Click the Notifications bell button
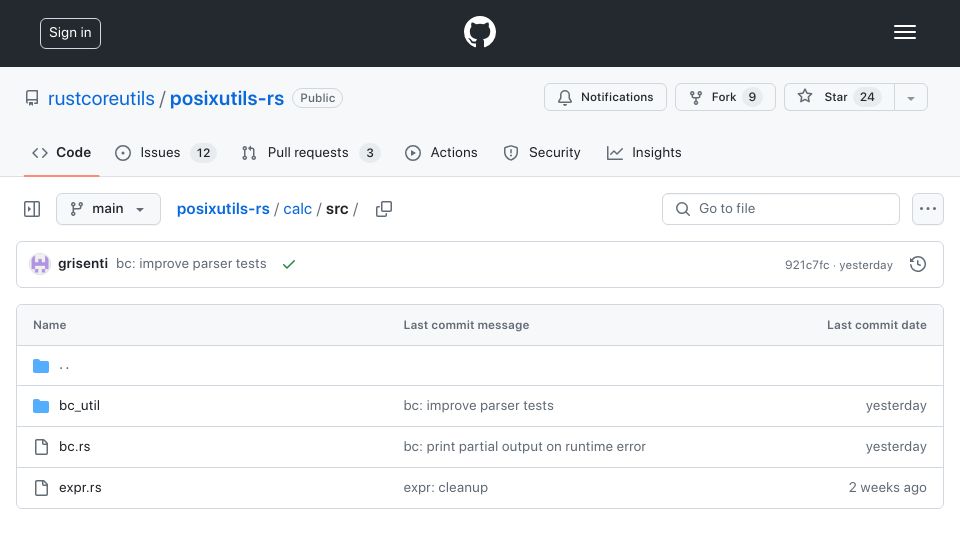 pos(605,97)
